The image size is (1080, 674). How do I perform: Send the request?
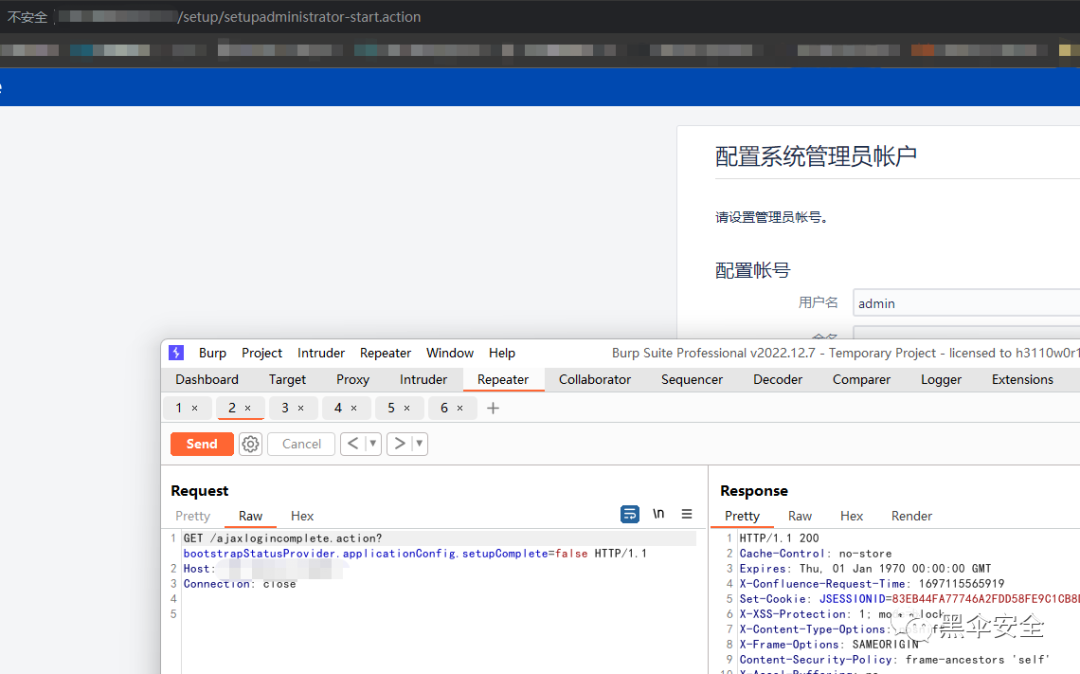pos(202,444)
